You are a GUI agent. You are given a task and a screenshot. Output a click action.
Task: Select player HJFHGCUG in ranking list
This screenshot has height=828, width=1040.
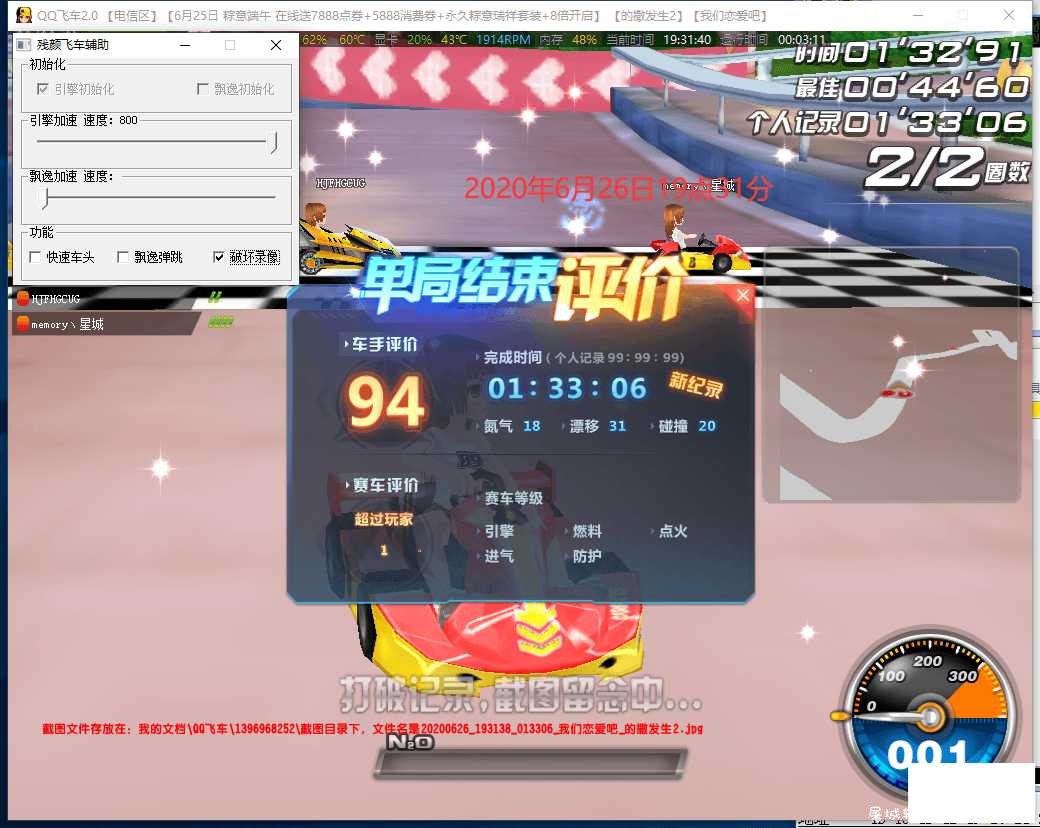point(106,299)
